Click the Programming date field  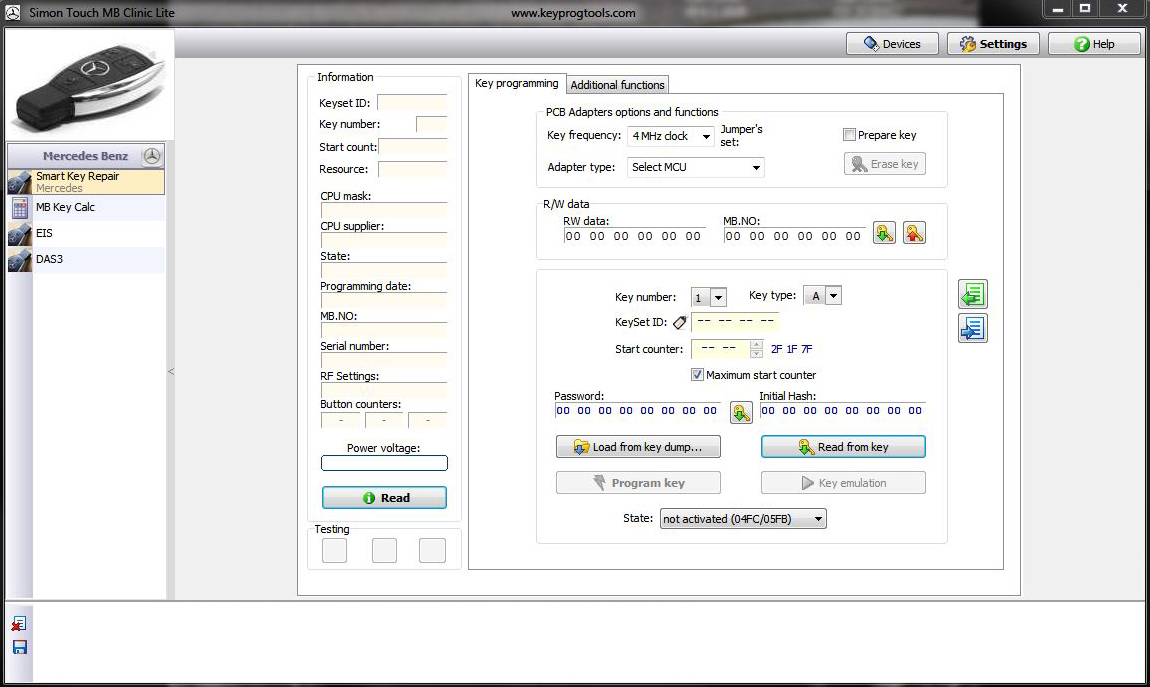(384, 301)
